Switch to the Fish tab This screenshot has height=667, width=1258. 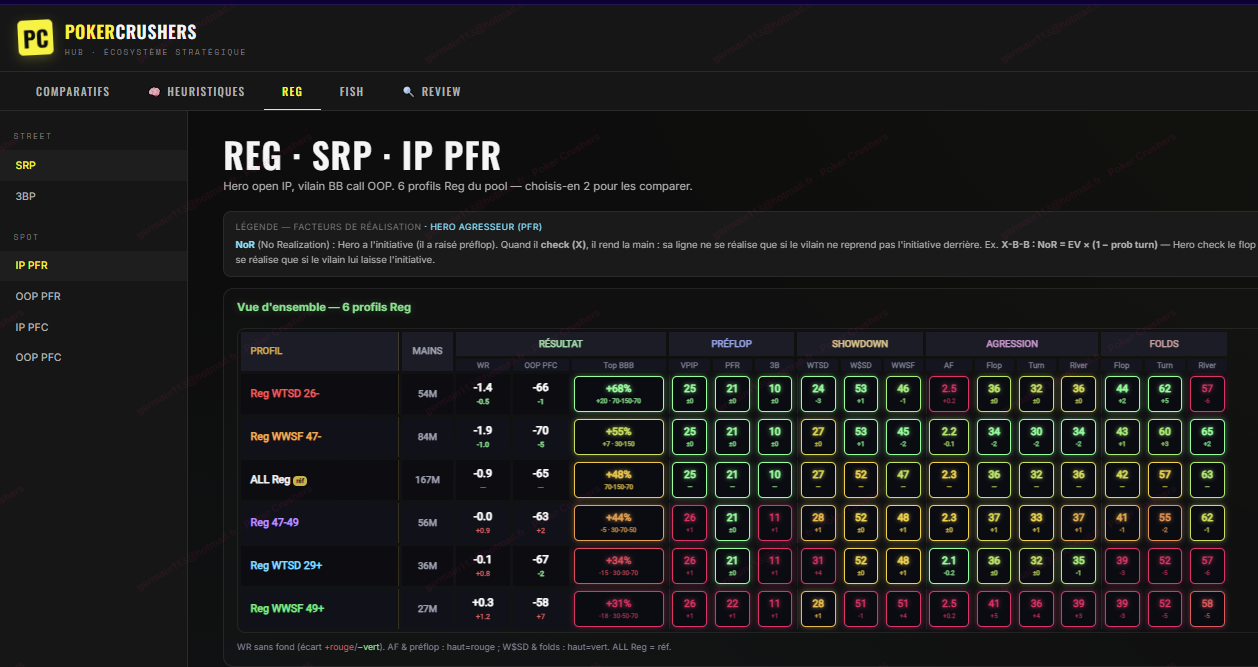tap(352, 91)
